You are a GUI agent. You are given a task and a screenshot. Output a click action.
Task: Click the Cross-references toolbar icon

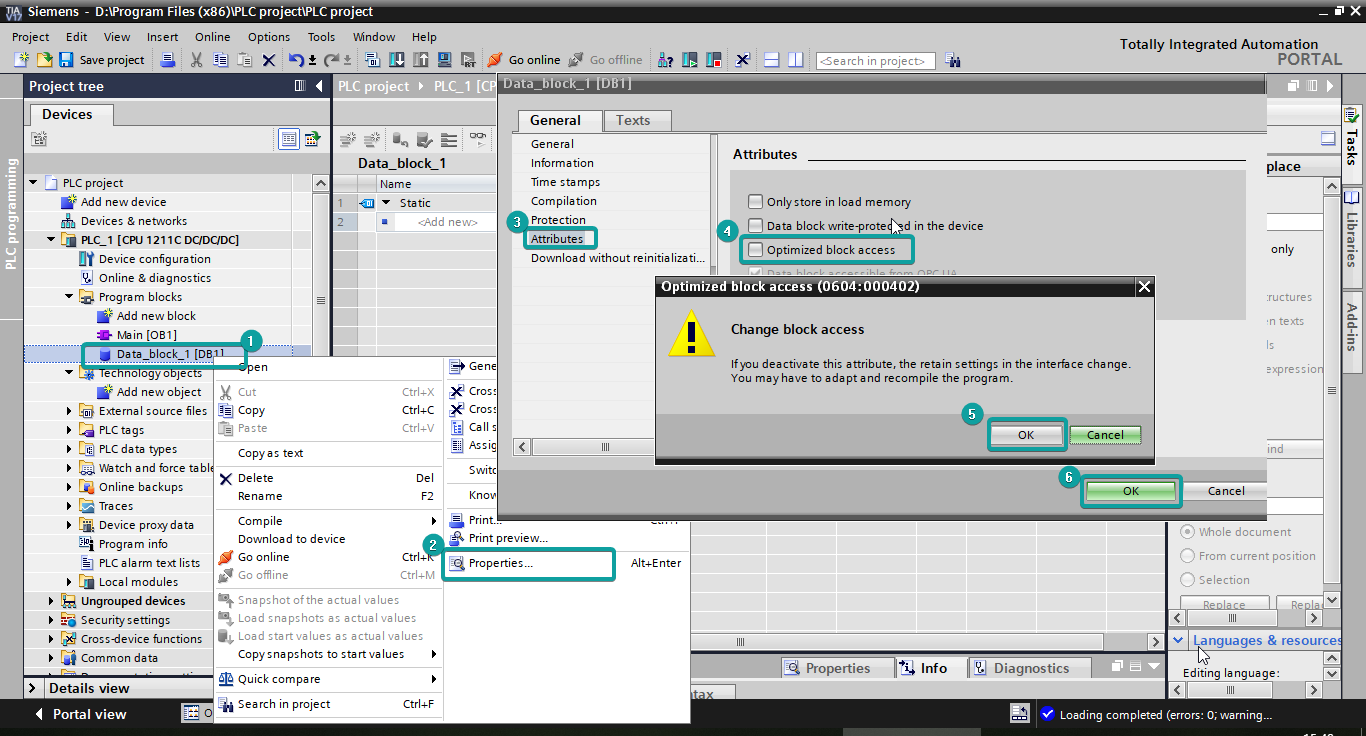743,60
